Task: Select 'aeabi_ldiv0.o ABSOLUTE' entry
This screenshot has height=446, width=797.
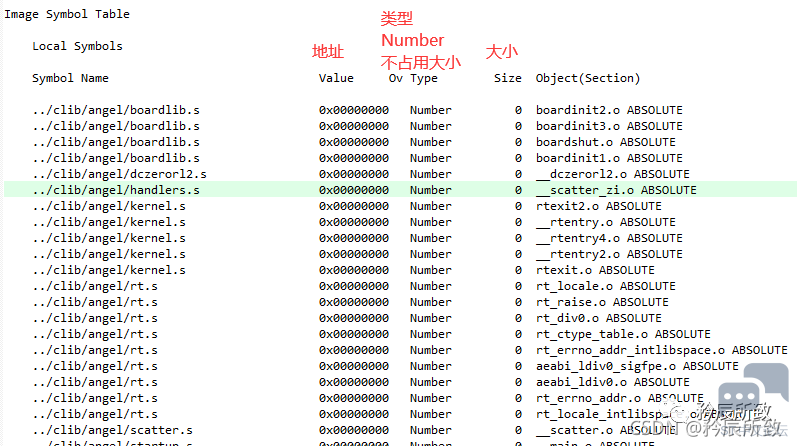Action: point(612,382)
